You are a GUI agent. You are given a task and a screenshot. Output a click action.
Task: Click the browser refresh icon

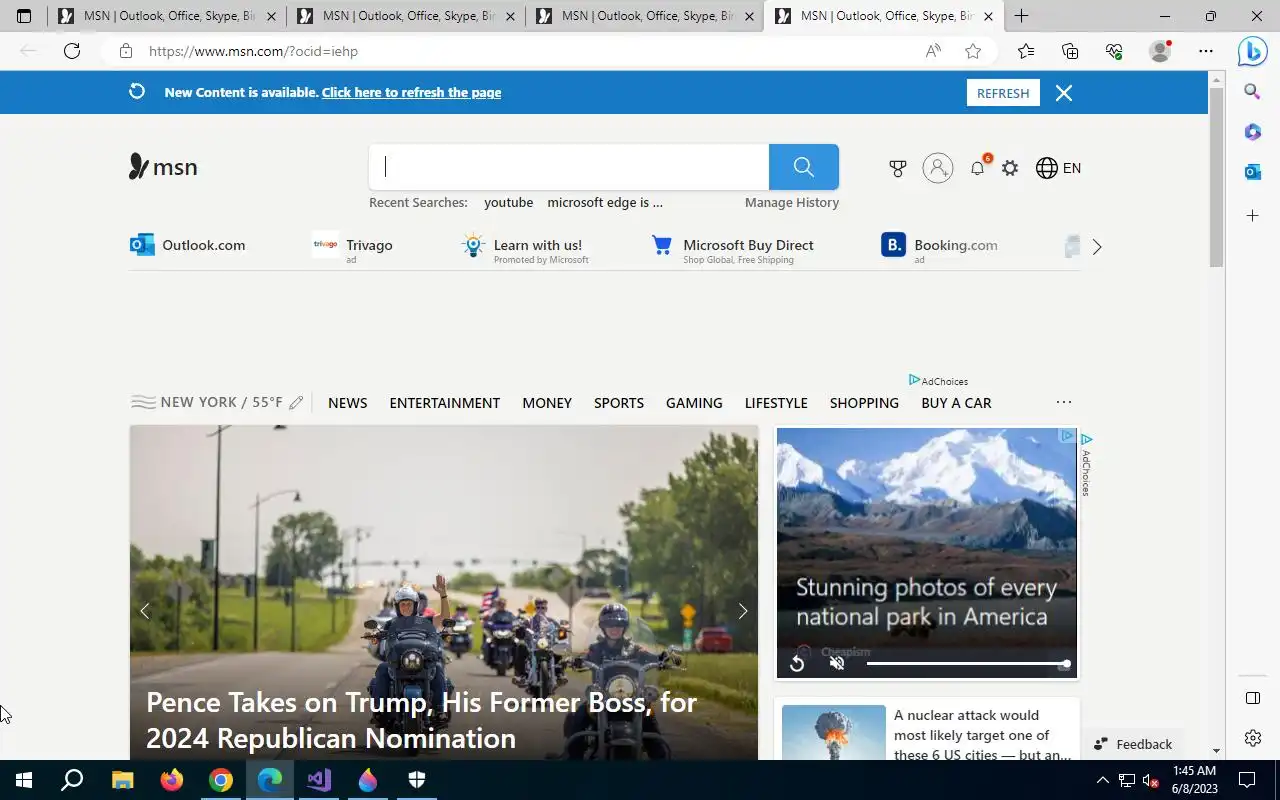[x=72, y=51]
